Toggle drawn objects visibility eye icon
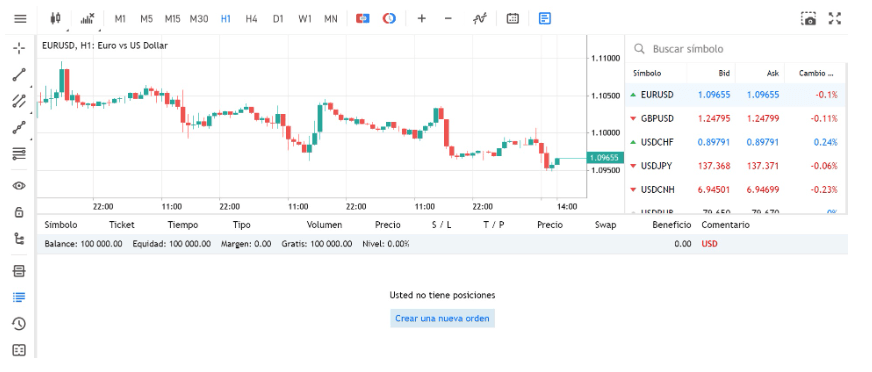Viewport: 872px width, 372px height. pyautogui.click(x=19, y=186)
